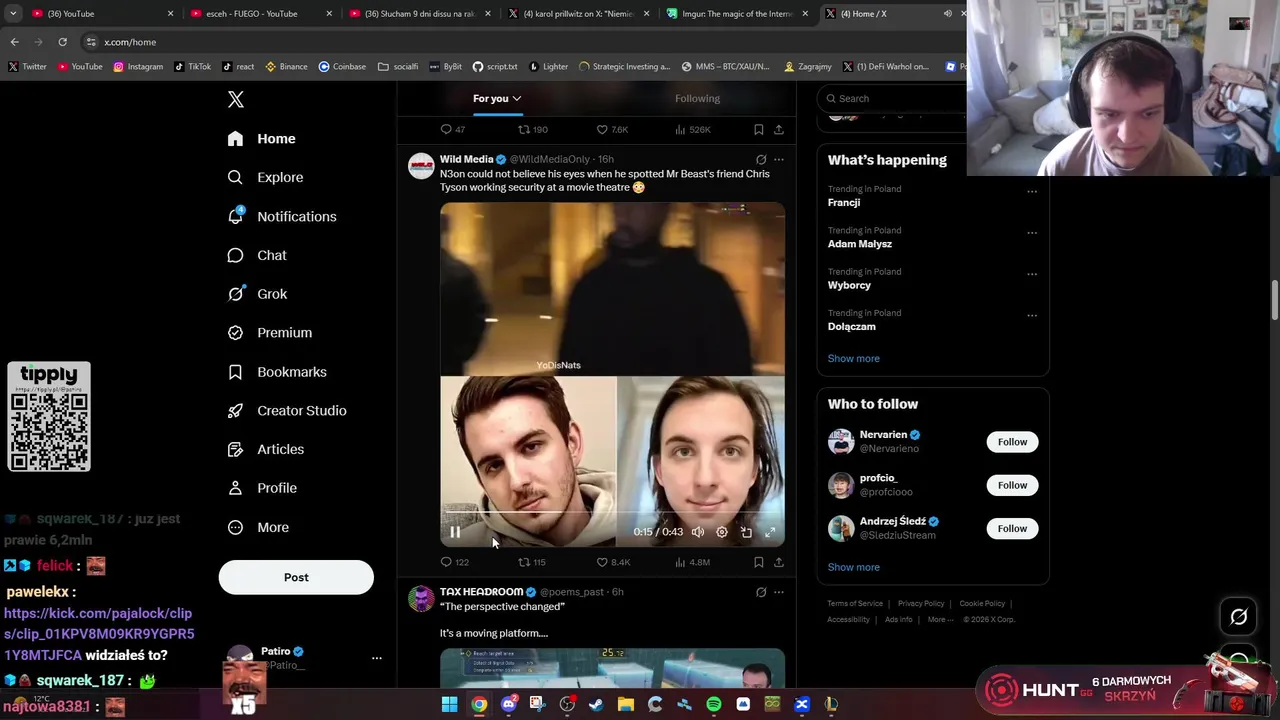
Task: Open Explore from the sidebar
Action: pos(265,177)
